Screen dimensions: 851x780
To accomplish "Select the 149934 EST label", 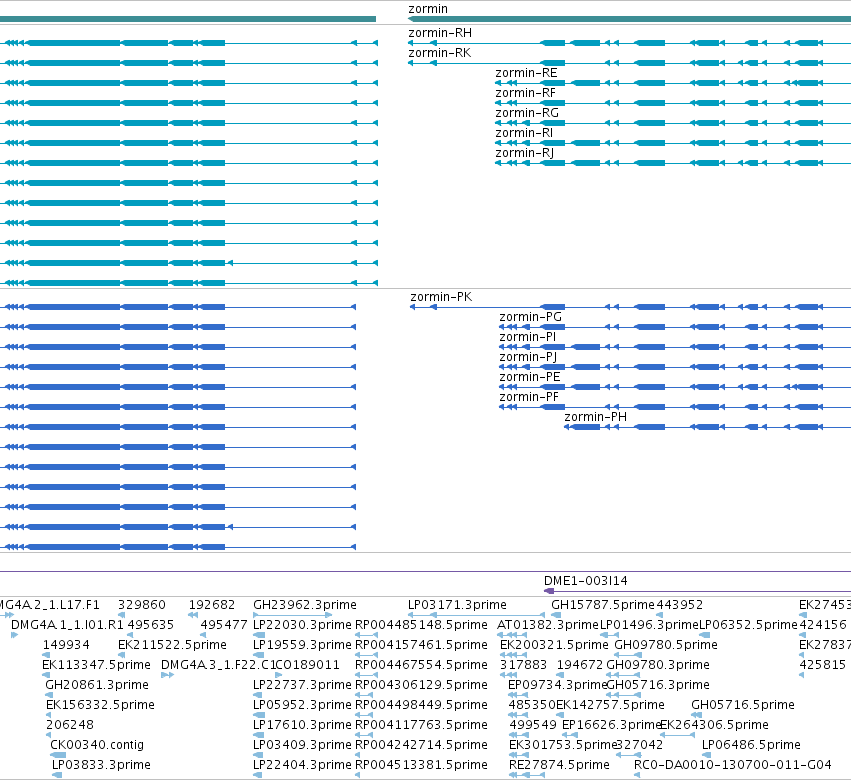I will click(66, 645).
